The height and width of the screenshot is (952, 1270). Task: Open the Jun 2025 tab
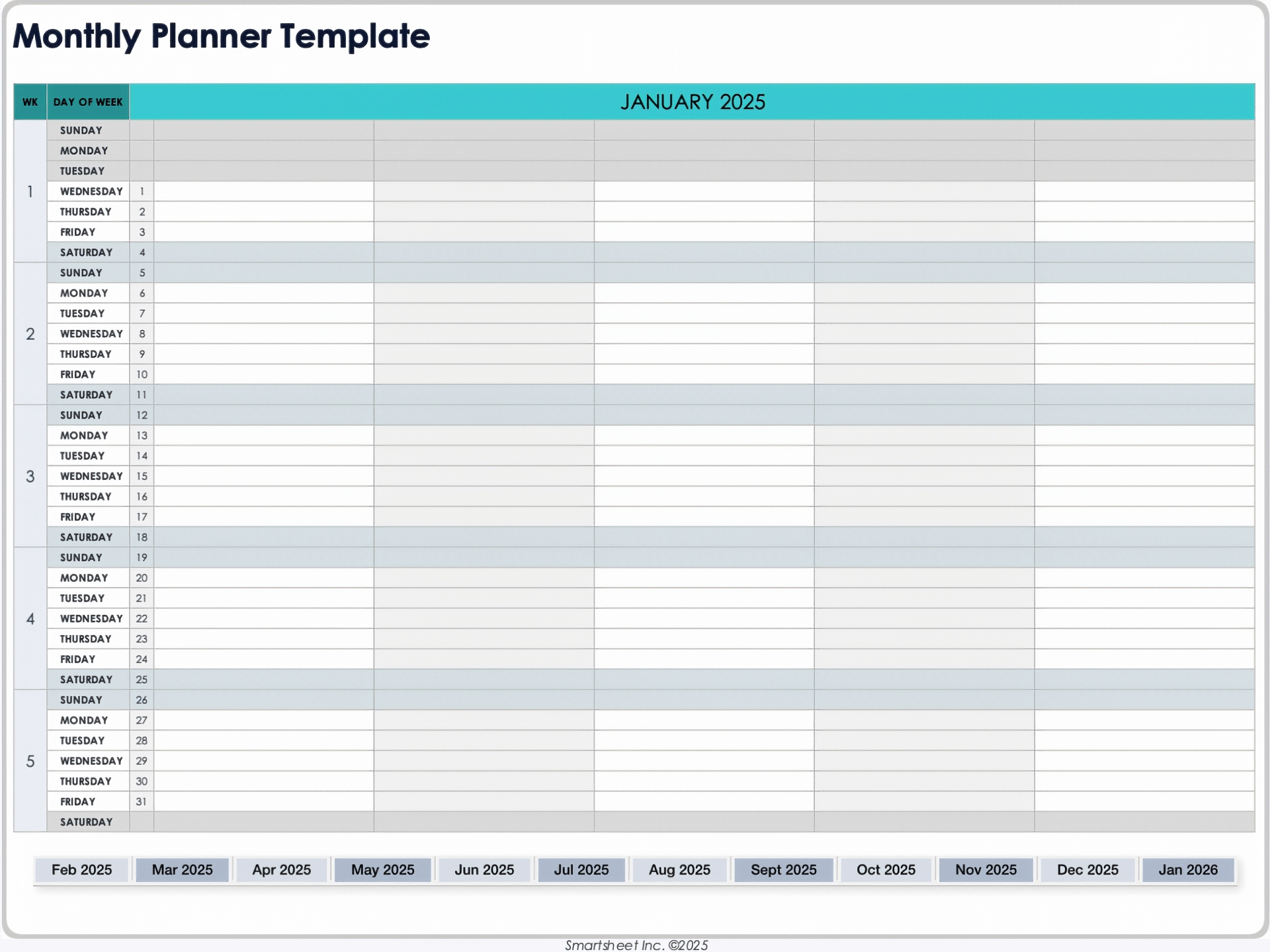point(484,869)
